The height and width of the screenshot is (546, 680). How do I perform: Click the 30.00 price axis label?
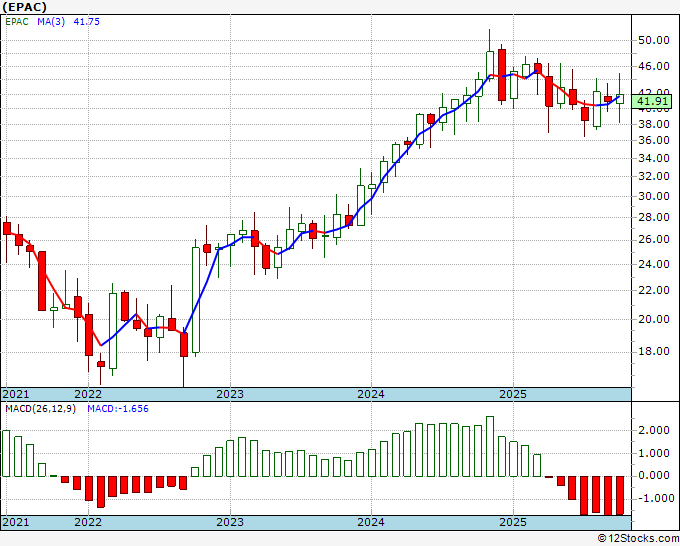point(654,196)
